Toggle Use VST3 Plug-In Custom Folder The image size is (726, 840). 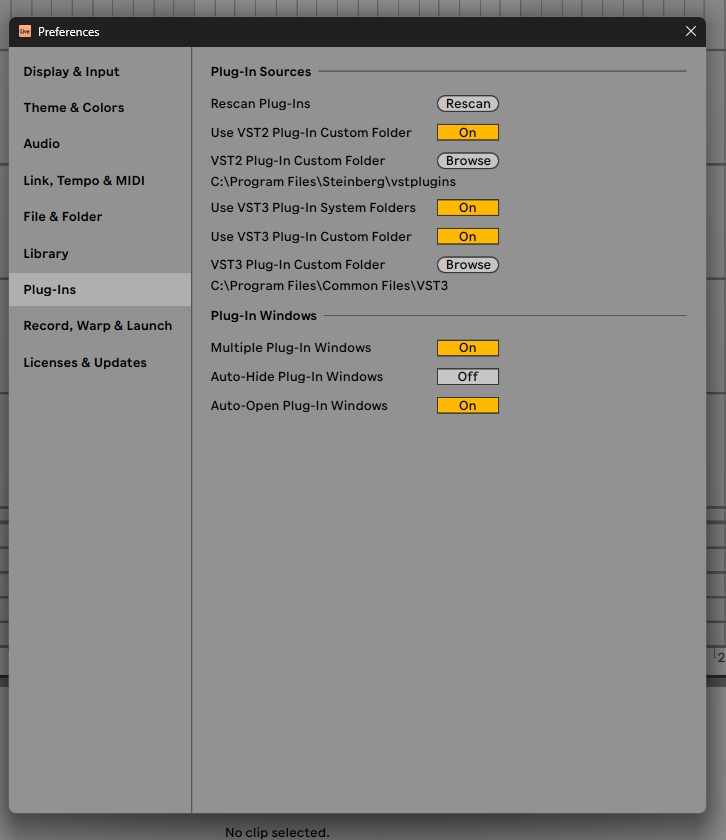468,236
